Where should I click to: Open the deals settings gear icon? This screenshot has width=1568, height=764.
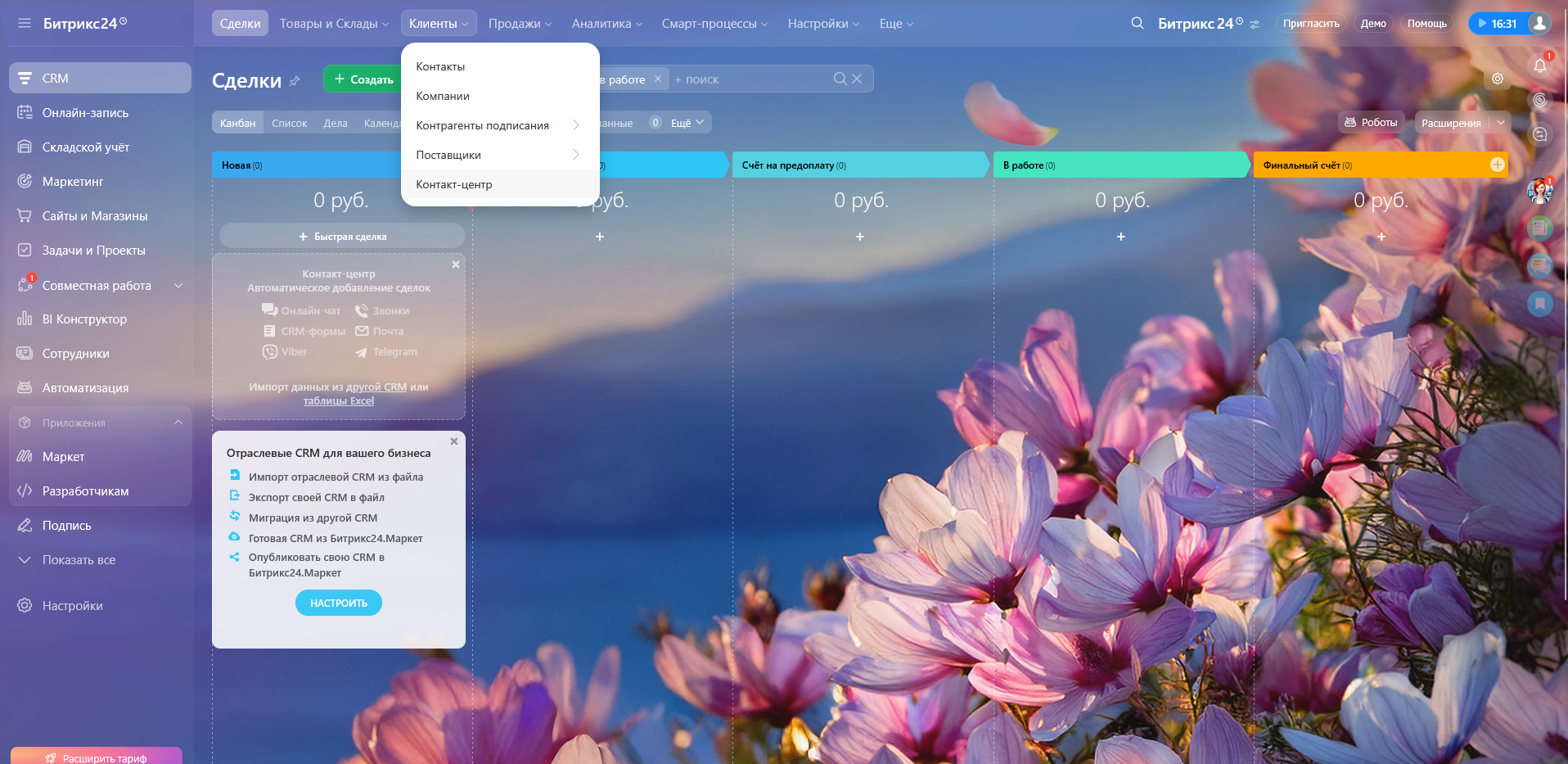[x=1497, y=79]
